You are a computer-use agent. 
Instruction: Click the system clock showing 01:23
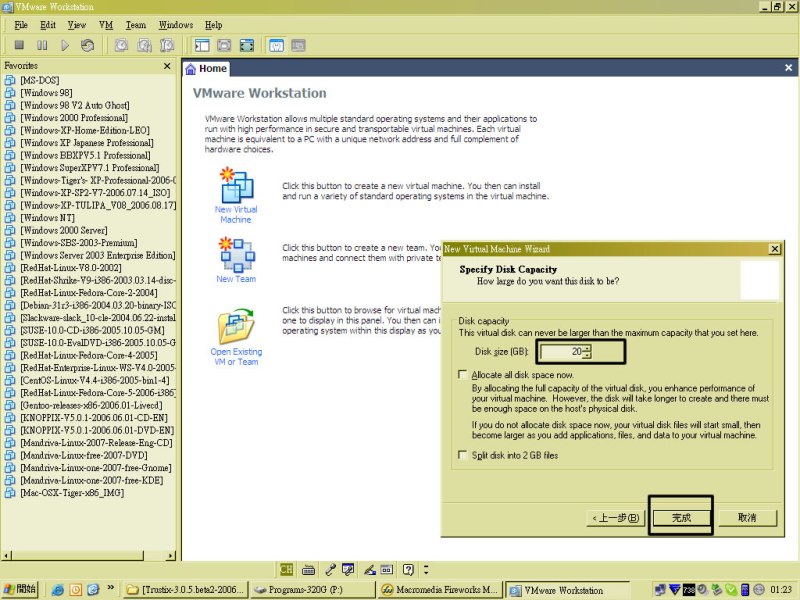[x=781, y=590]
